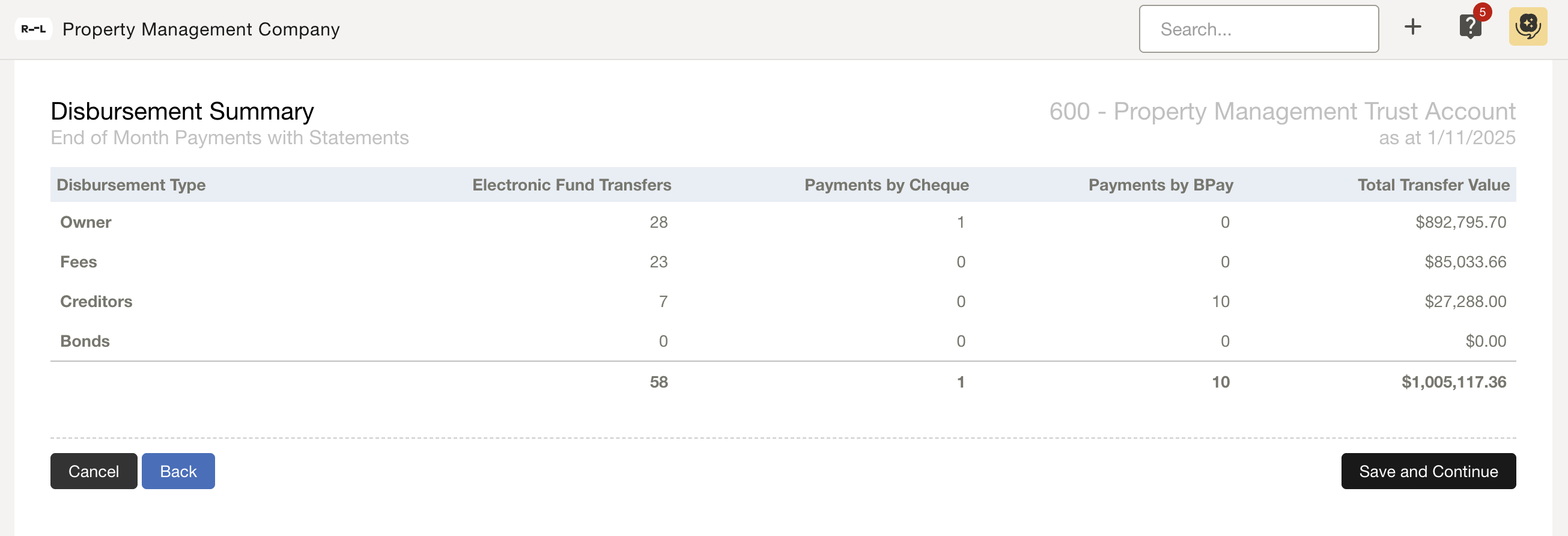Click the R--L company logo

pos(34,28)
